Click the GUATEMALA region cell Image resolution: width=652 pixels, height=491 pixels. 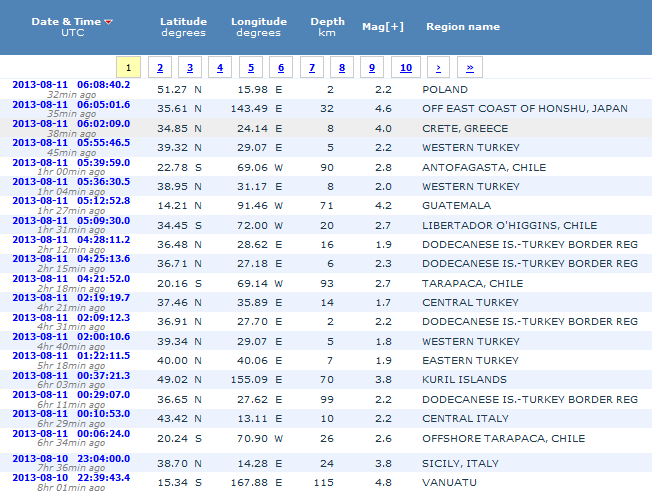457,206
